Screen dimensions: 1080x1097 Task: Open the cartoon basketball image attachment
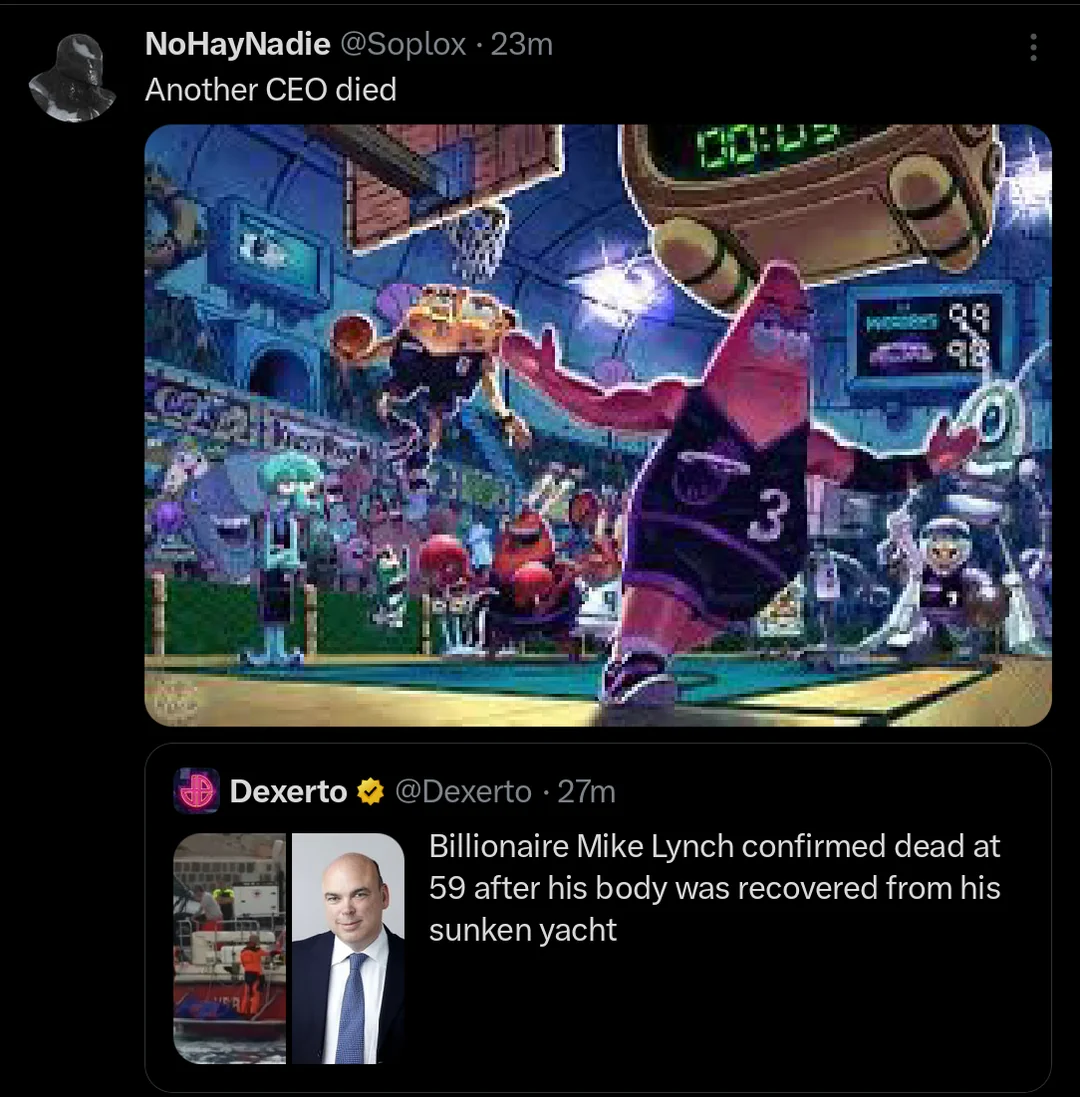click(x=598, y=425)
